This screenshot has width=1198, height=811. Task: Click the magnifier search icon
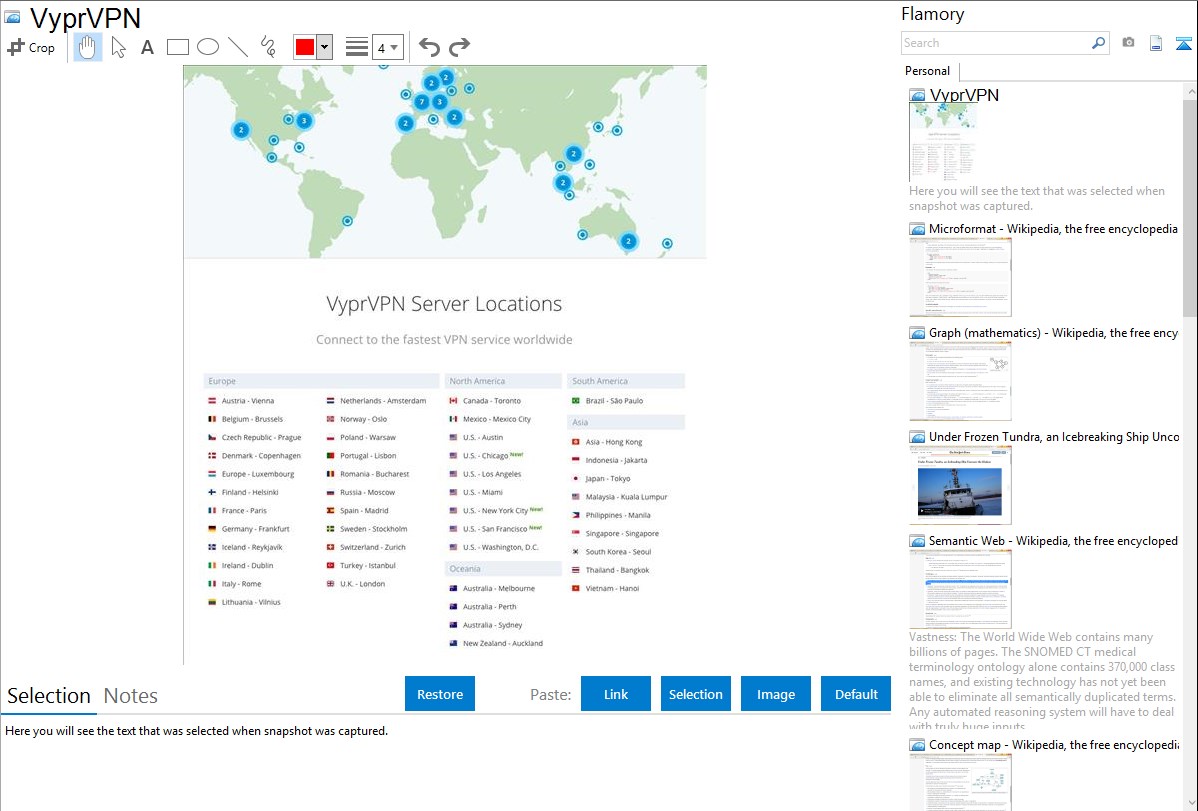[1098, 43]
